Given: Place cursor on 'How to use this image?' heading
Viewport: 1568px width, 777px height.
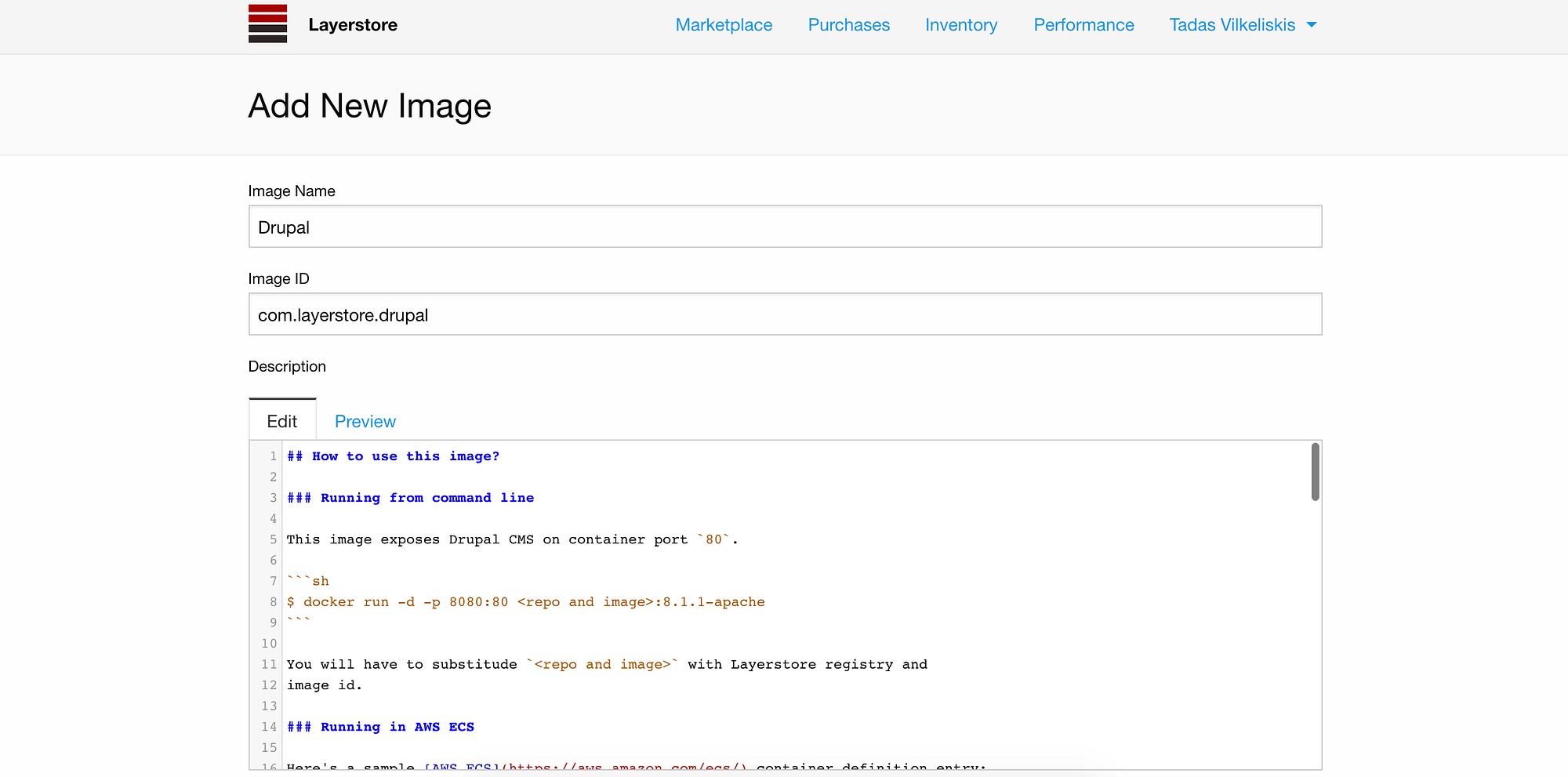Looking at the screenshot, I should [393, 456].
